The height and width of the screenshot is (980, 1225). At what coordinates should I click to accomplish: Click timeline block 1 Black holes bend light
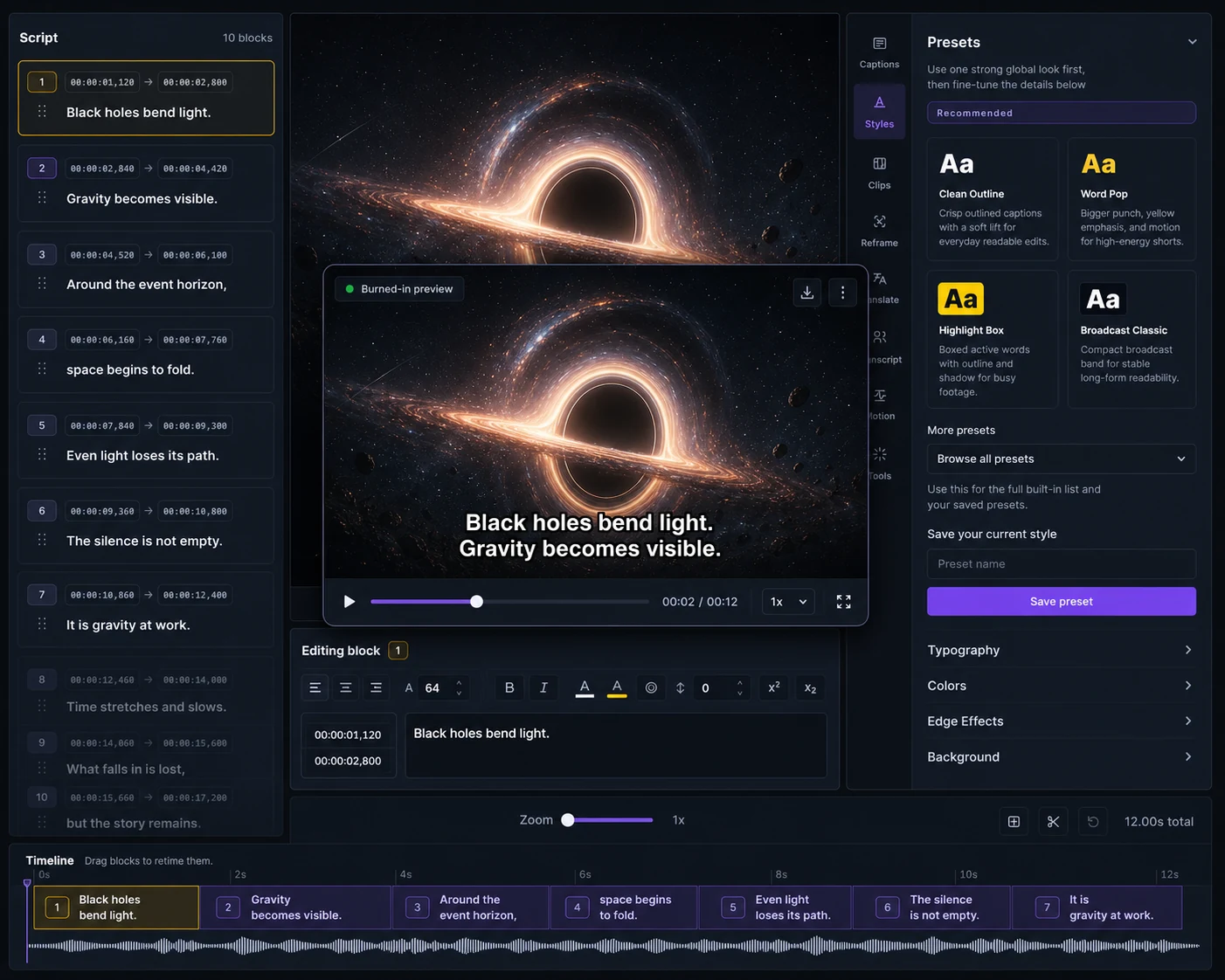point(116,908)
